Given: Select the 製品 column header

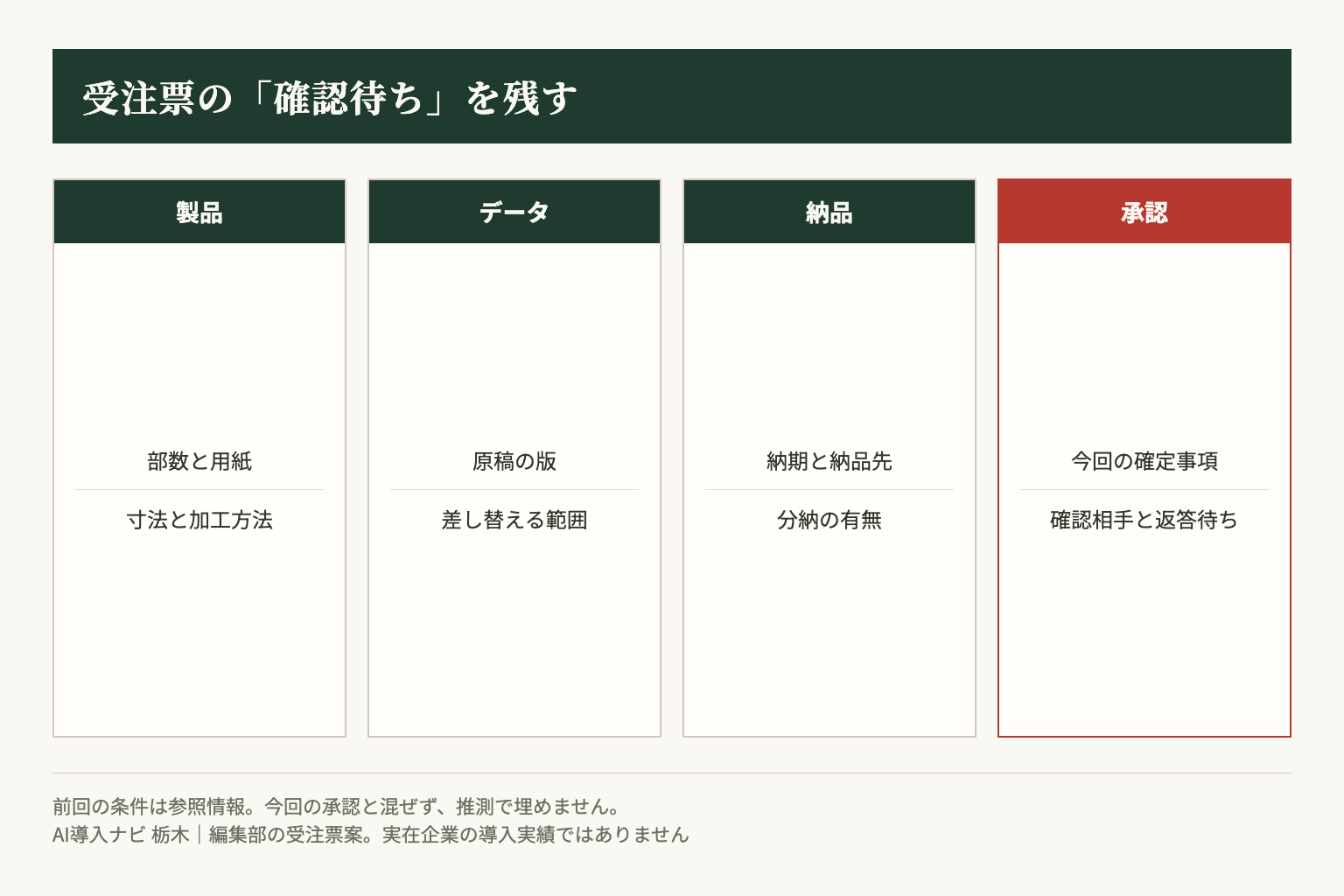Looking at the screenshot, I should coord(199,212).
